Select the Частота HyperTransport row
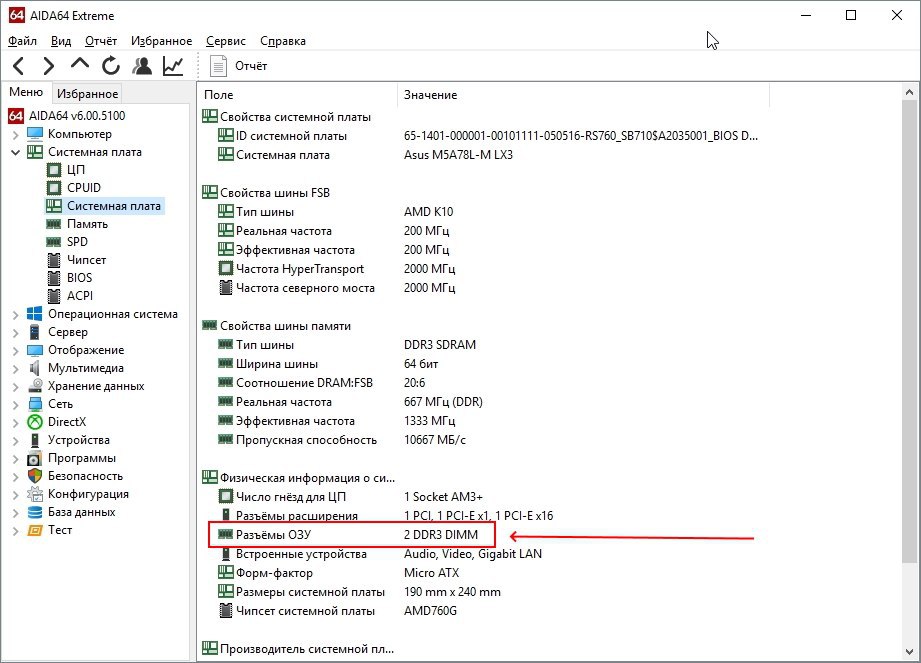Screen dimensions: 921x663 point(337,269)
